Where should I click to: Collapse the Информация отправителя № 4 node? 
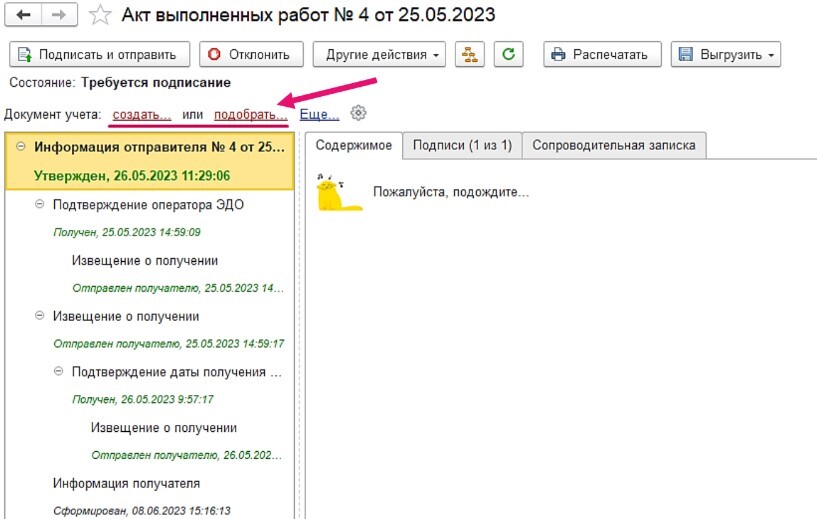[x=20, y=146]
